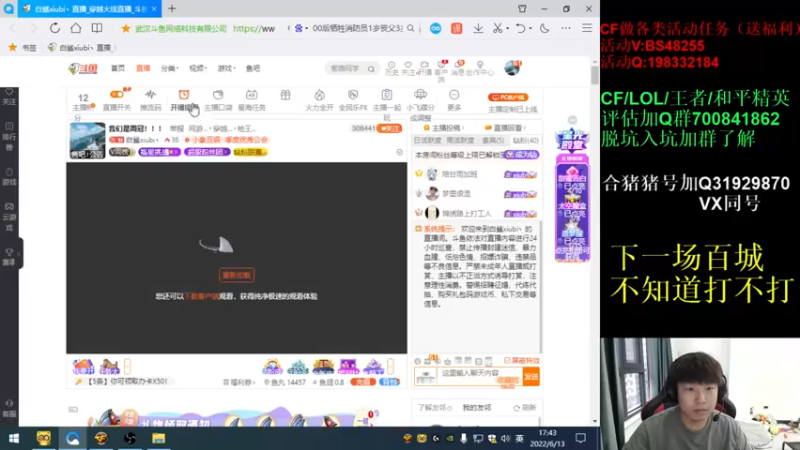Click the blue infinity extension icon
Viewport: 800px width, 450px height.
click(435, 29)
